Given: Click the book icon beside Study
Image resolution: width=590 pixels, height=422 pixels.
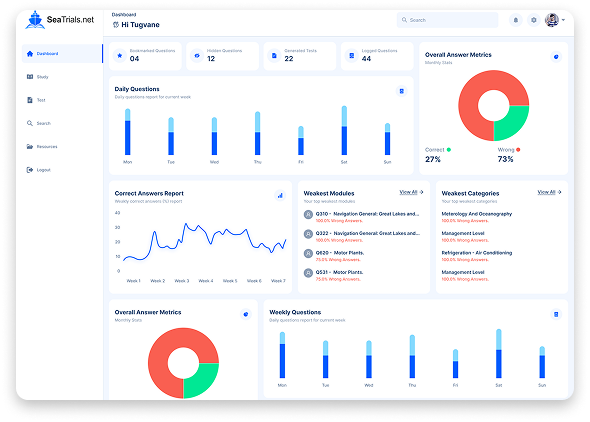Looking at the screenshot, I should tap(30, 77).
